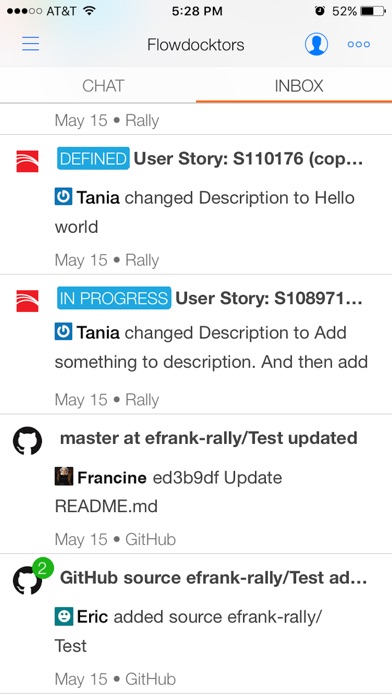Tap the user profile icon

[316, 44]
